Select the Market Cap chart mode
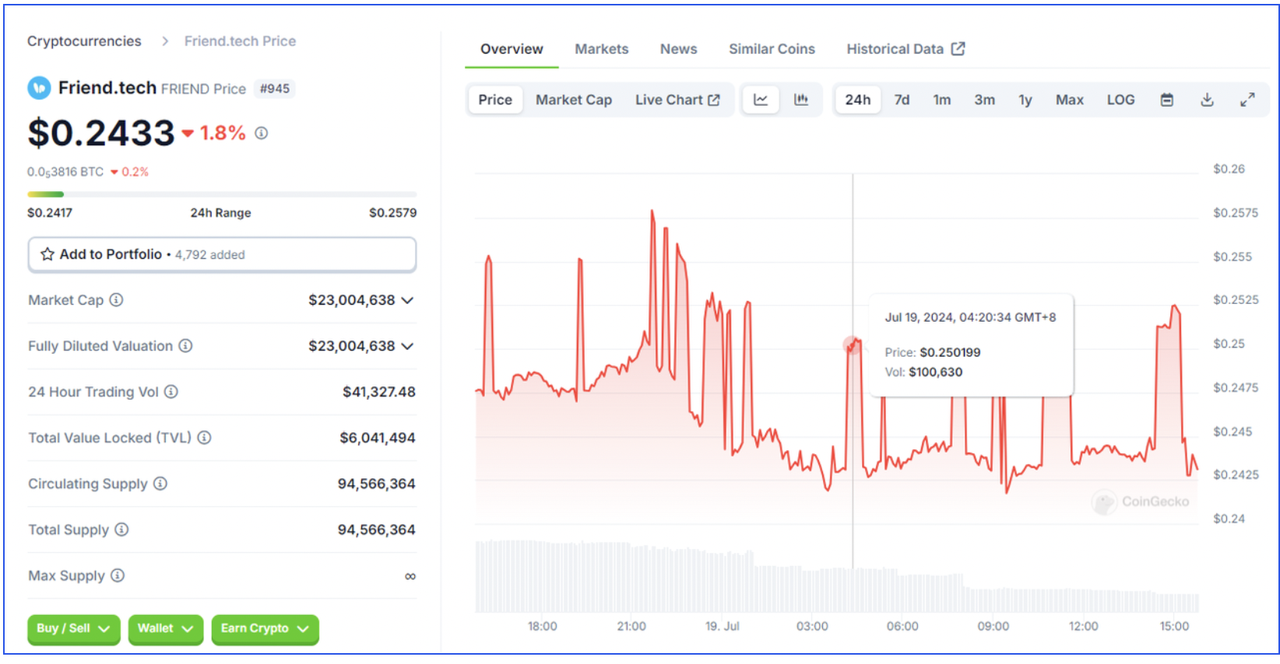Viewport: 1280px width, 664px height. click(574, 100)
